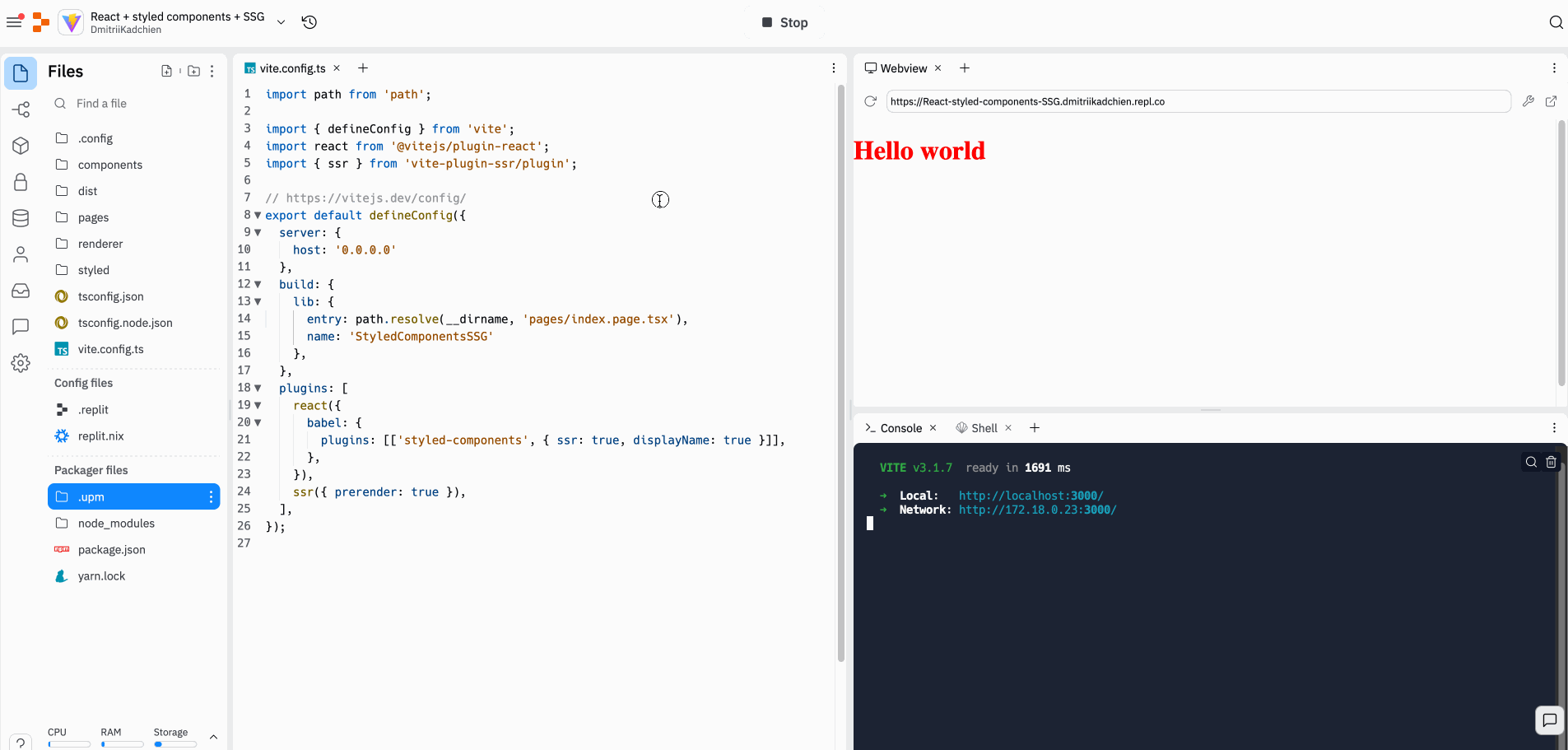Select the Console tab
The width and height of the screenshot is (1568, 750).
click(893, 428)
